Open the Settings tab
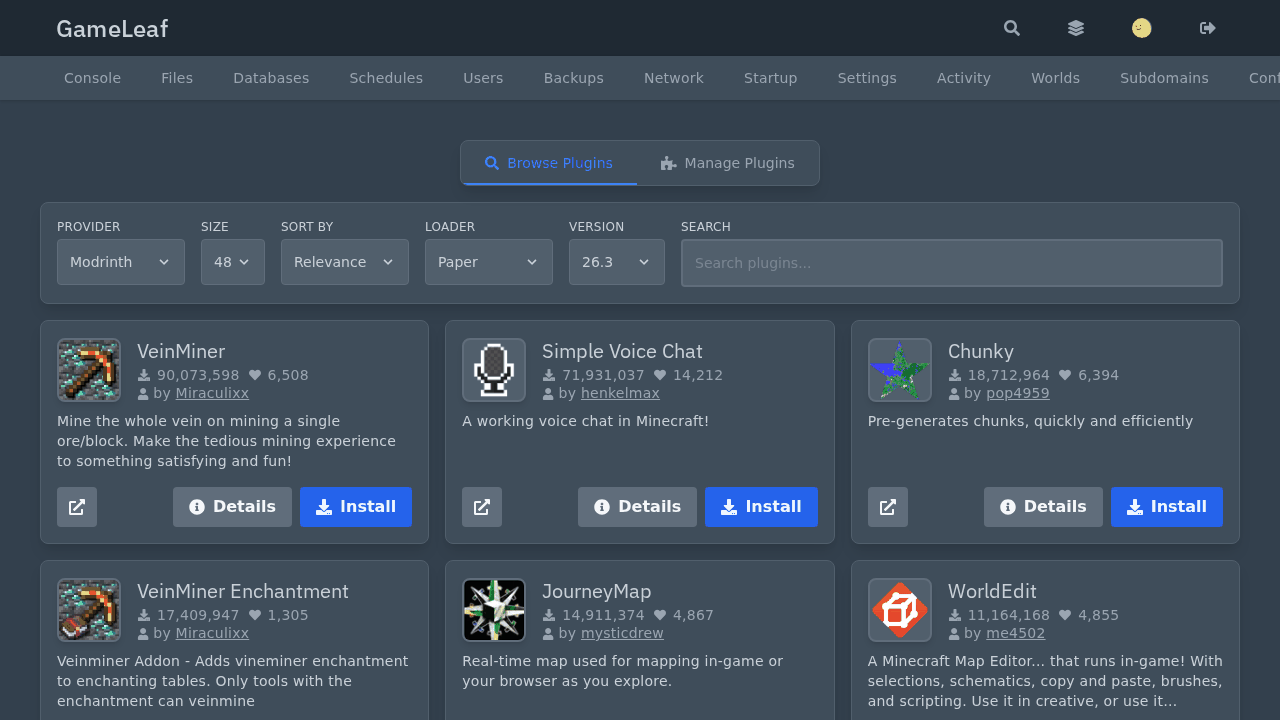The image size is (1280, 720). pos(867,78)
